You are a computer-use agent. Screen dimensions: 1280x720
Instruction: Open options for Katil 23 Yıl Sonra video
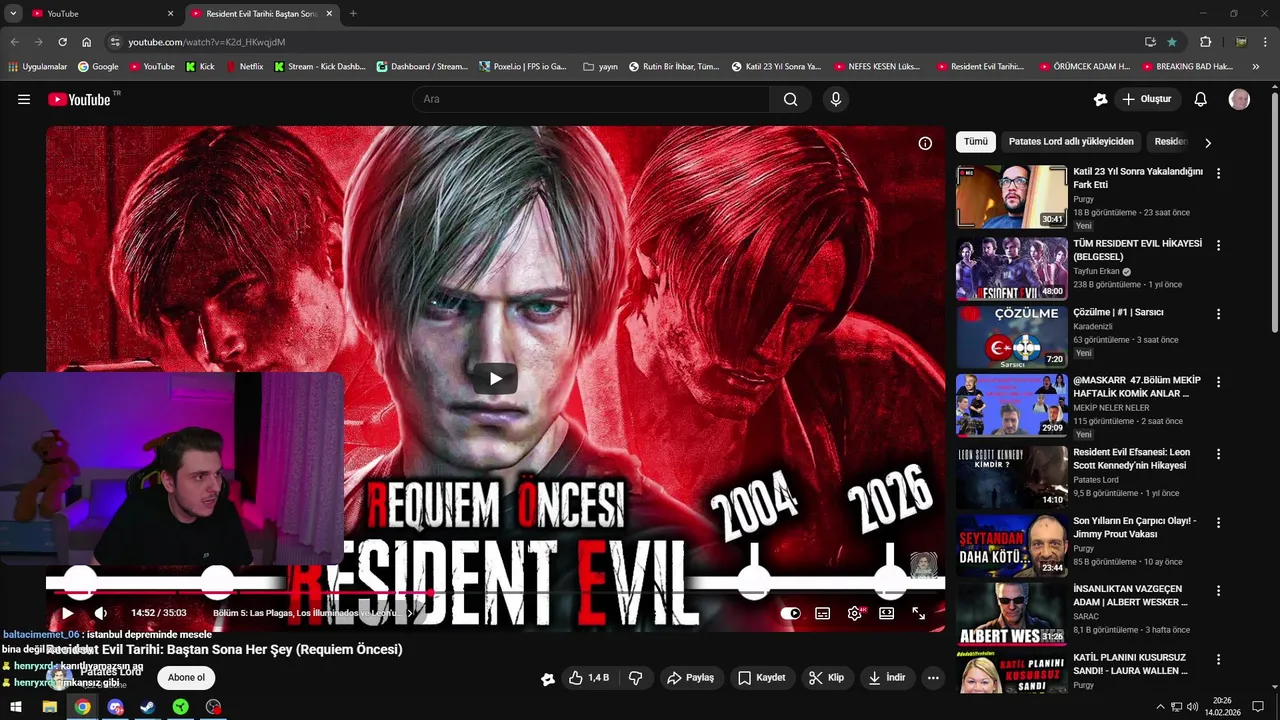click(x=1218, y=173)
